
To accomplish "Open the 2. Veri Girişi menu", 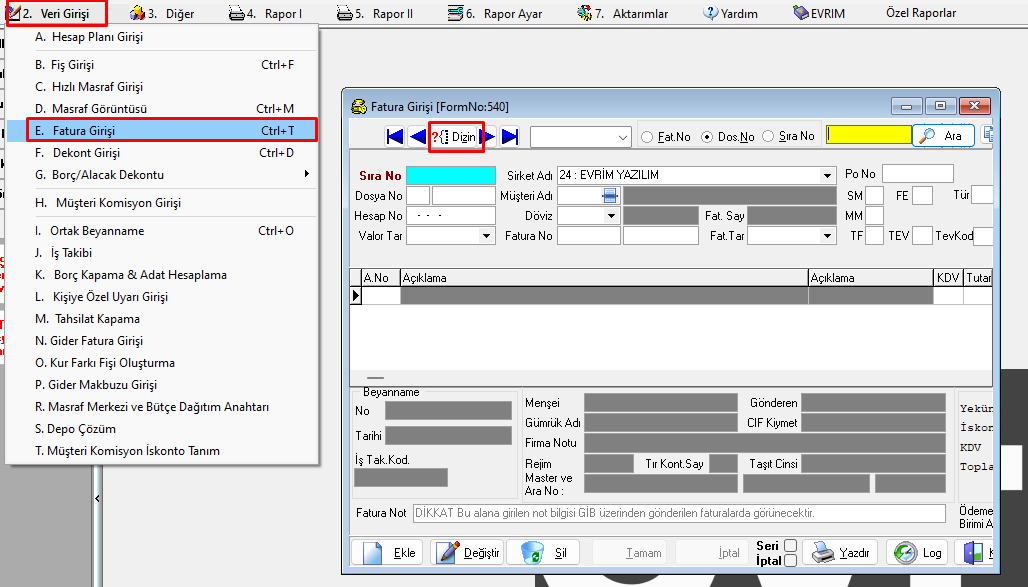I will pyautogui.click(x=56, y=13).
